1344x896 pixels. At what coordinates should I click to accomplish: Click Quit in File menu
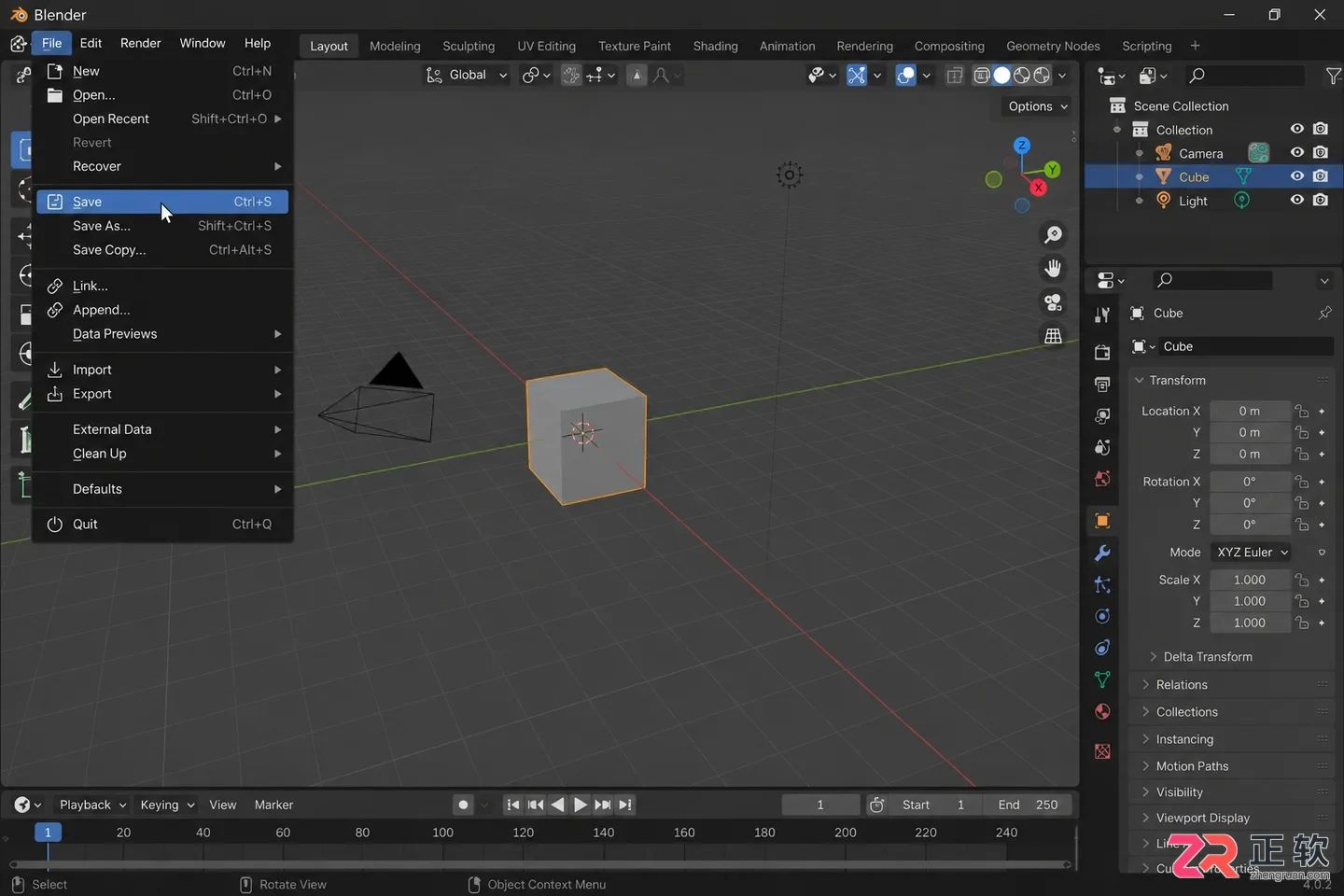pyautogui.click(x=162, y=525)
